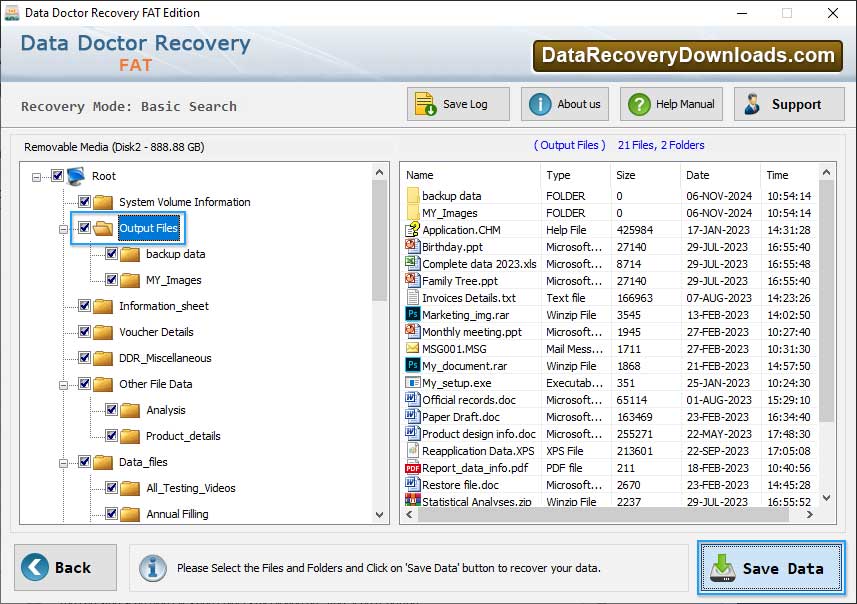The width and height of the screenshot is (857, 604).
Task: Click the My_setup.exe executable icon
Action: point(413,383)
